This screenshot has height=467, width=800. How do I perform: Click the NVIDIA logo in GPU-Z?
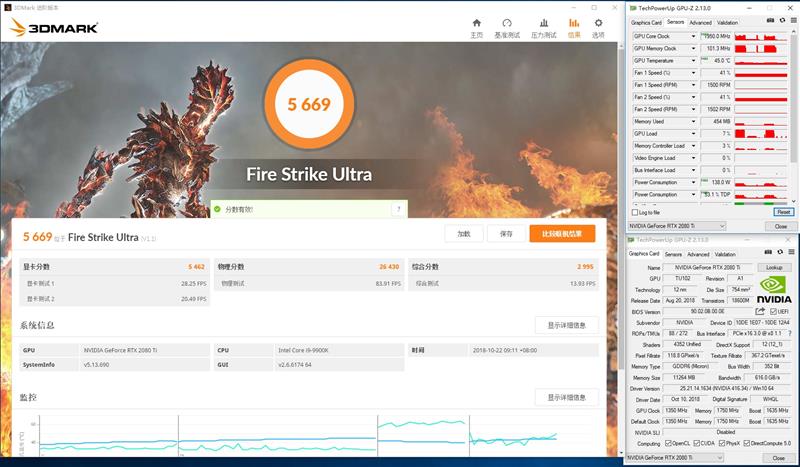(x=774, y=289)
